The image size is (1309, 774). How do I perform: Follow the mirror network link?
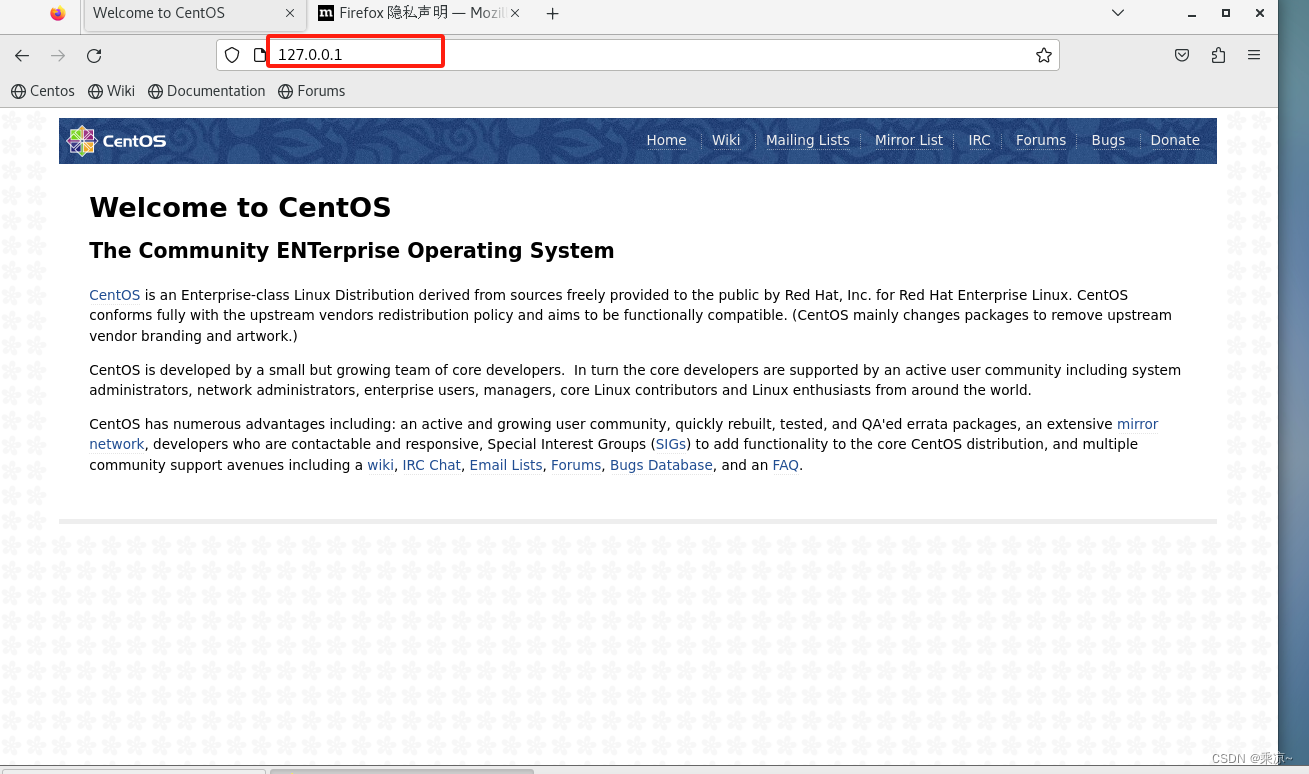1137,424
